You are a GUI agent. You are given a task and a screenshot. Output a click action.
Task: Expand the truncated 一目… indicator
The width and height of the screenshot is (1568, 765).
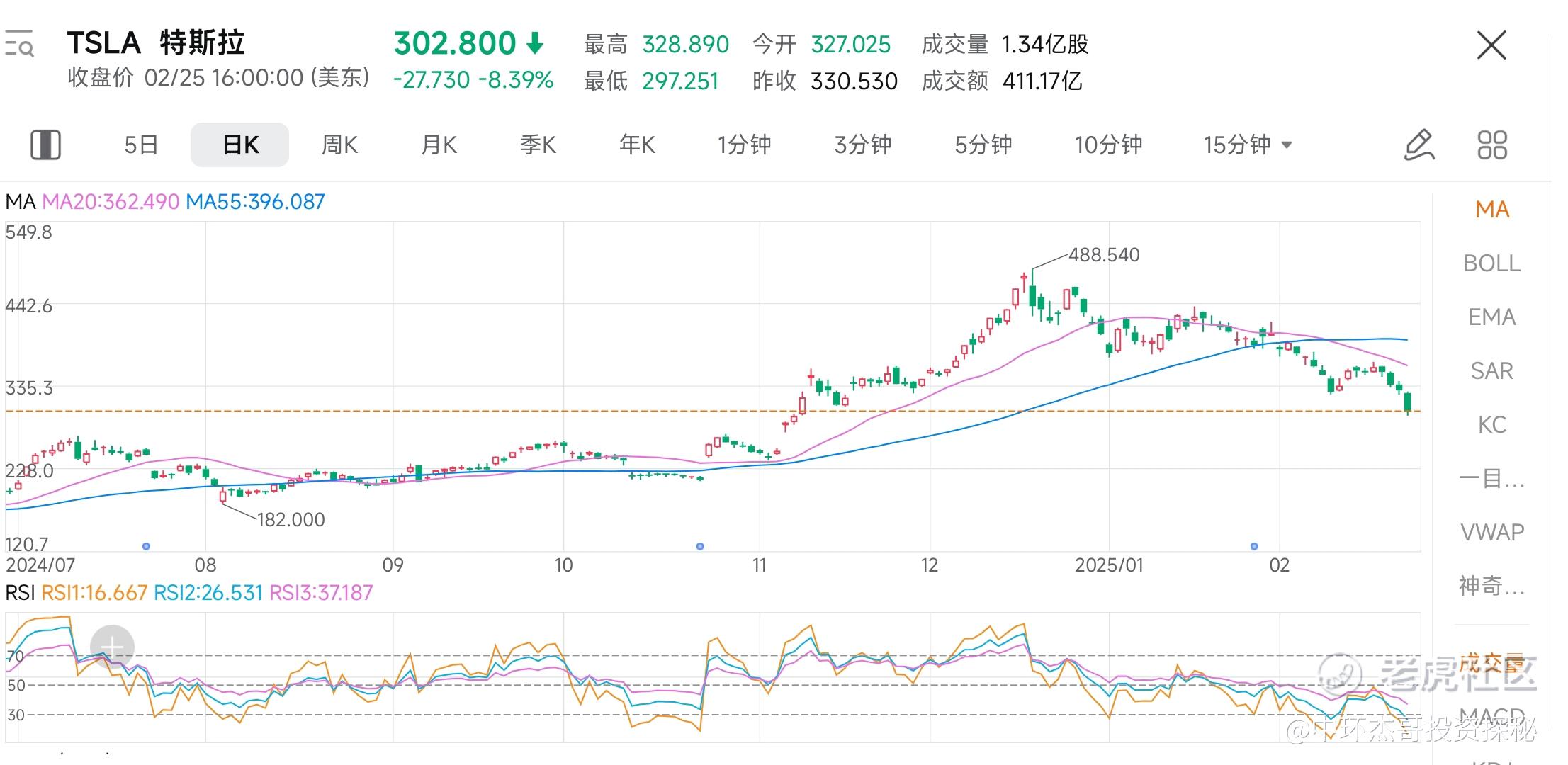pyautogui.click(x=1491, y=479)
